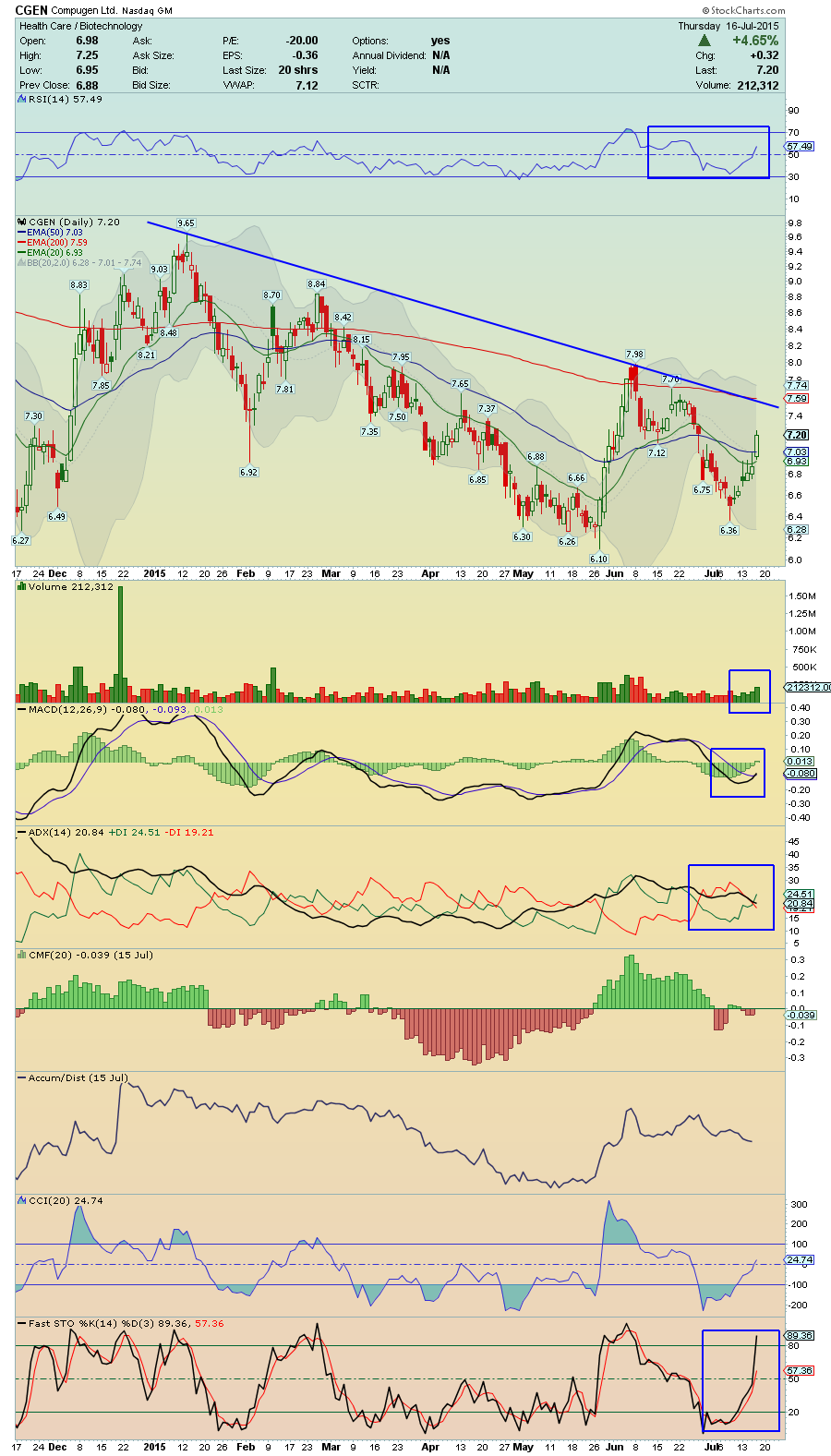
Task: Click the '2015' label on the price-chart date axis
Action: [x=154, y=573]
